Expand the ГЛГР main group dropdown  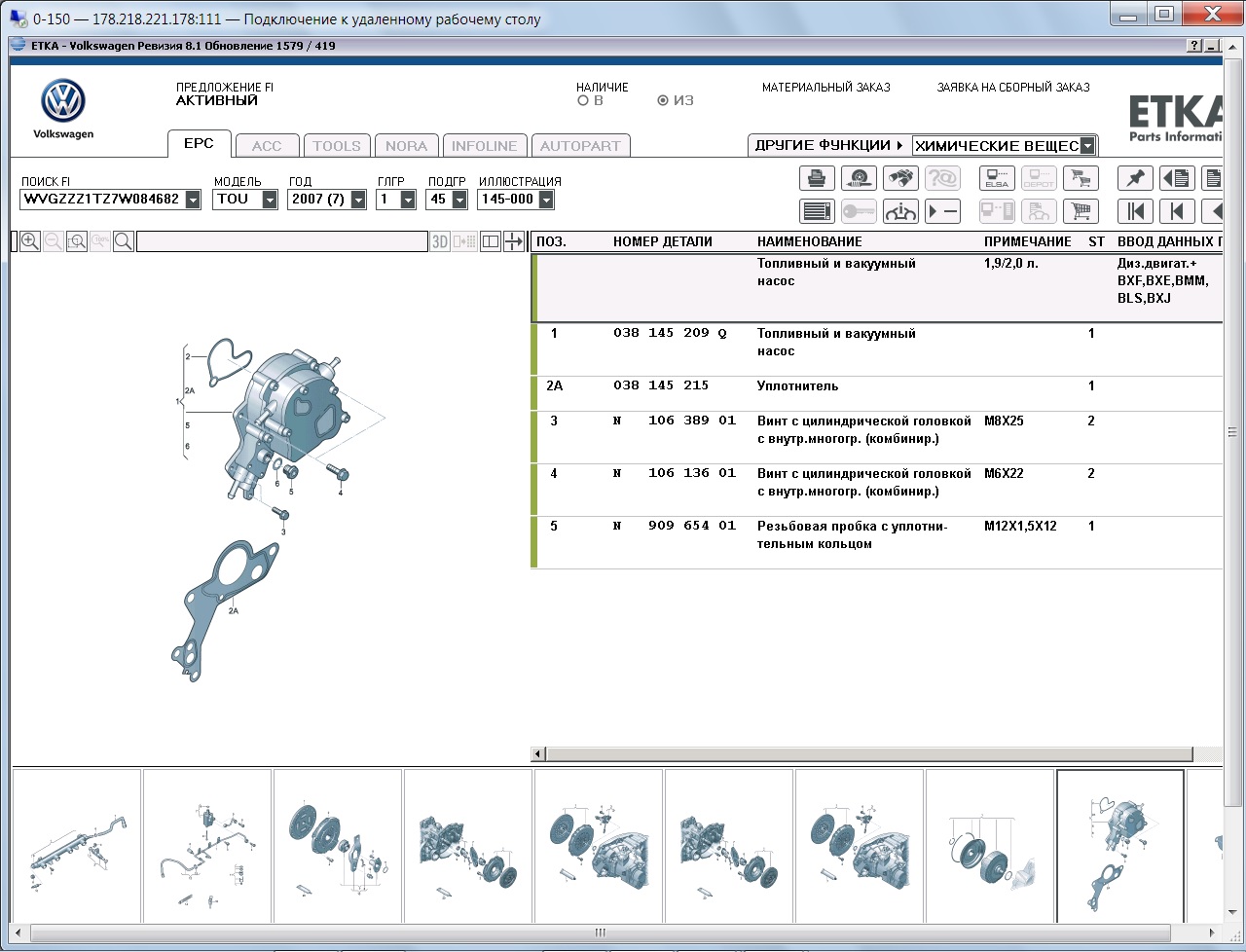point(408,200)
